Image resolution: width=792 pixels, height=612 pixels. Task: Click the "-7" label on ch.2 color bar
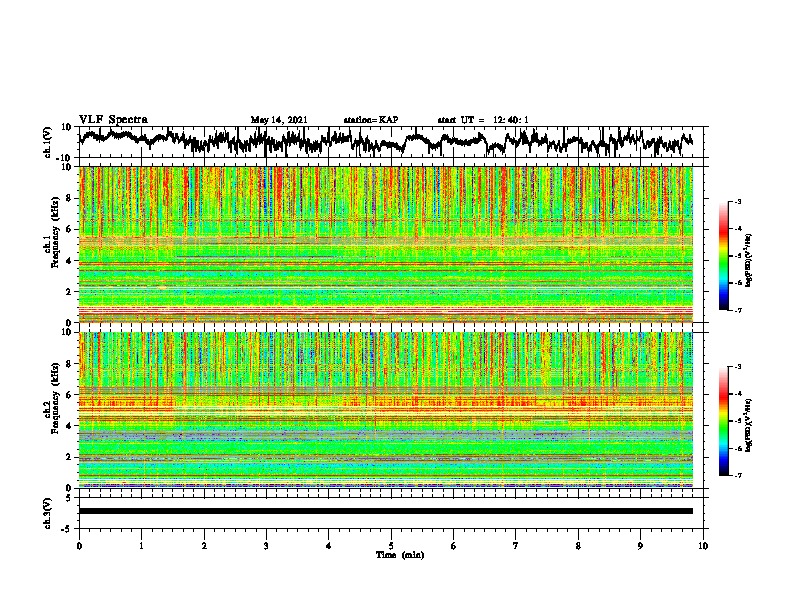[738, 475]
